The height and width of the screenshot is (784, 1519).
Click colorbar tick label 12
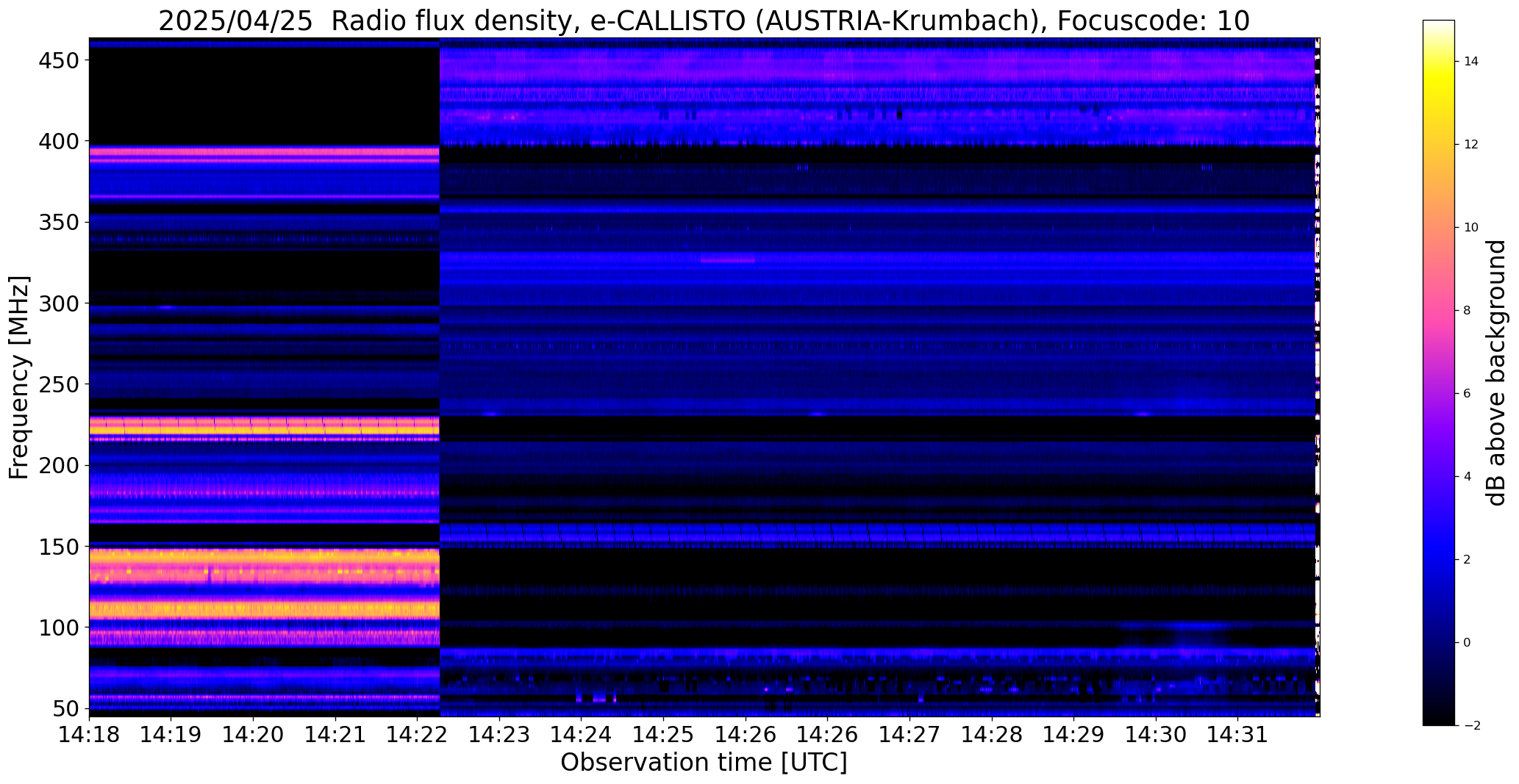(x=1471, y=145)
